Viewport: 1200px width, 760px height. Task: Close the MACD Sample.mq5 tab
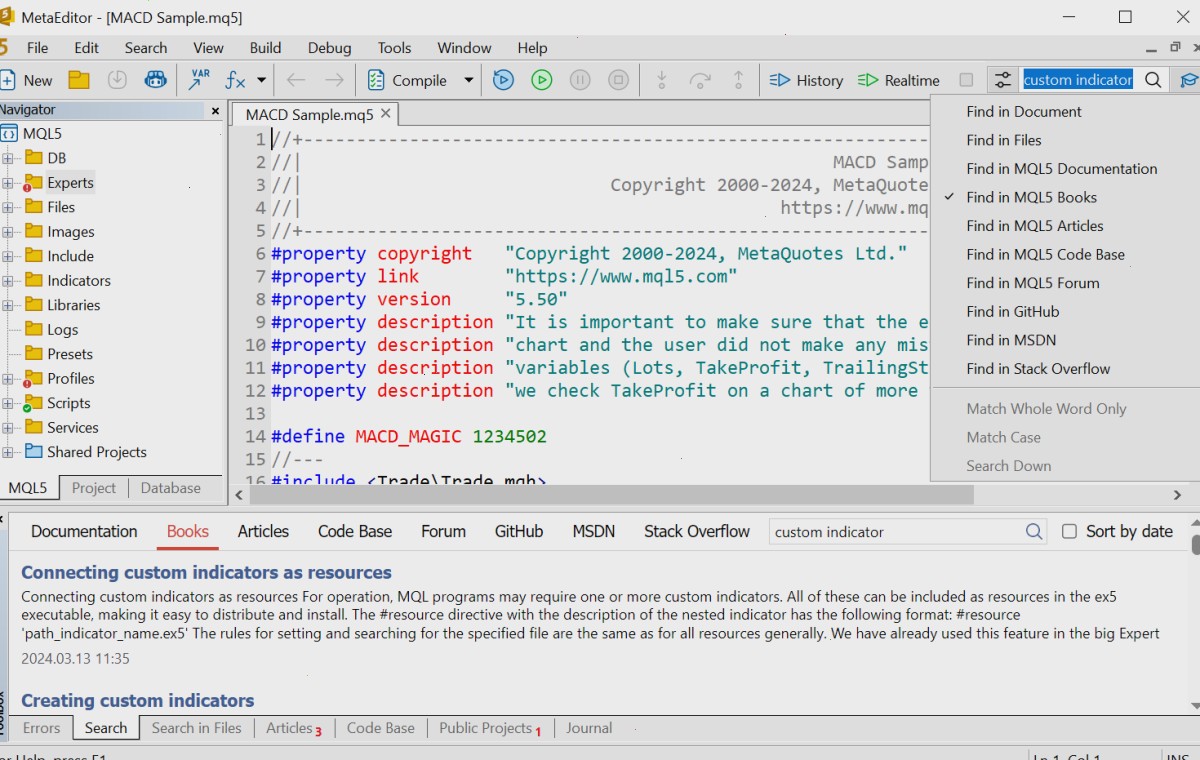[x=386, y=114]
